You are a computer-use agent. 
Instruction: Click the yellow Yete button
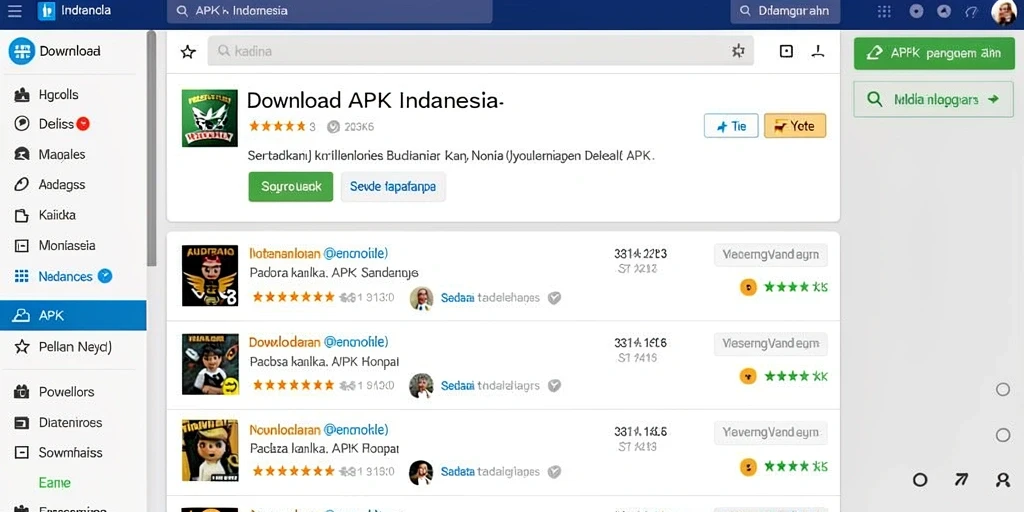795,126
